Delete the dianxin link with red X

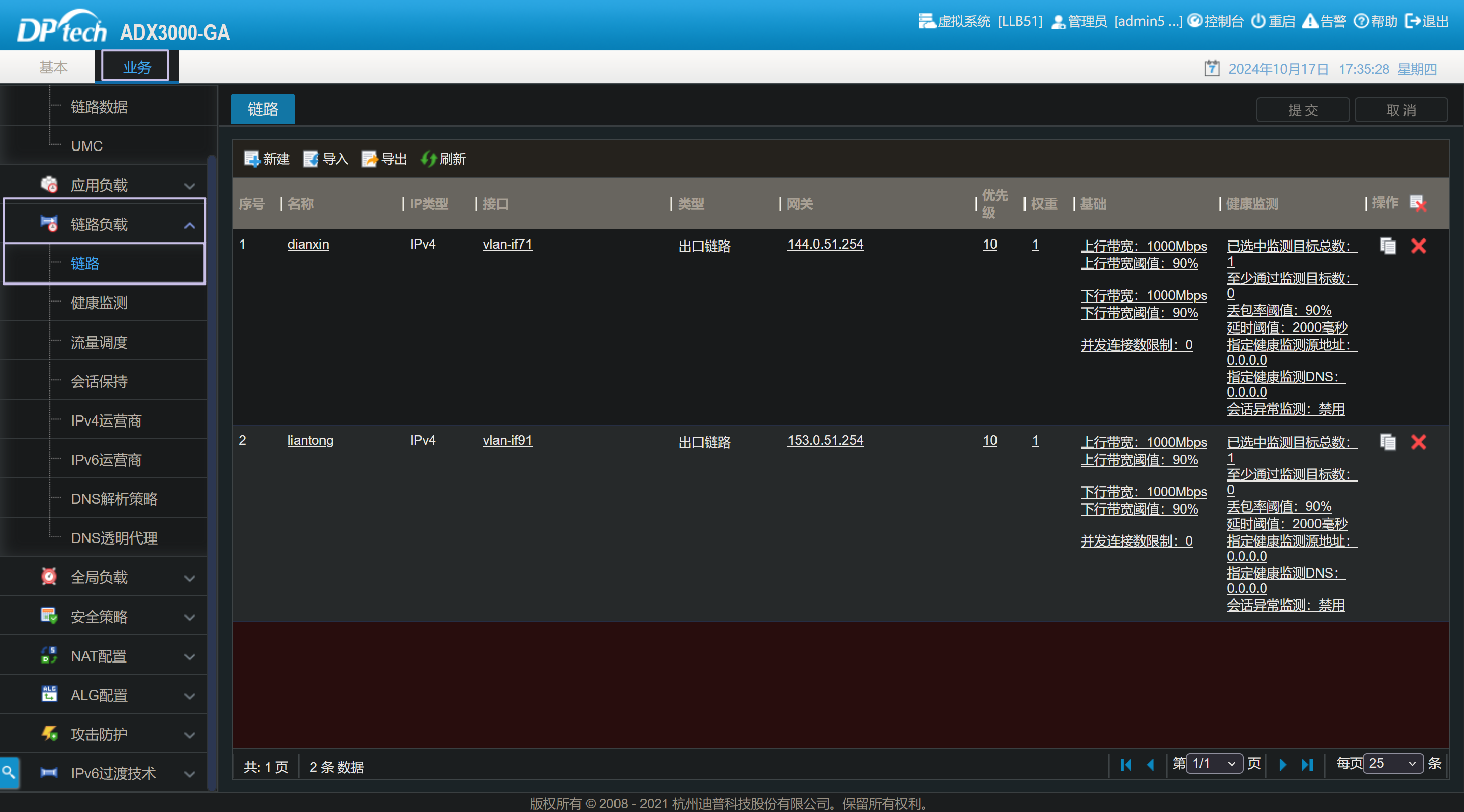[1419, 246]
